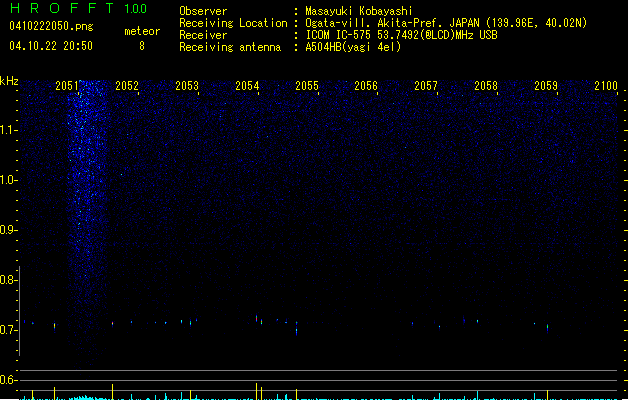Click the 2051 time axis marker
The image size is (629, 400).
(x=67, y=86)
